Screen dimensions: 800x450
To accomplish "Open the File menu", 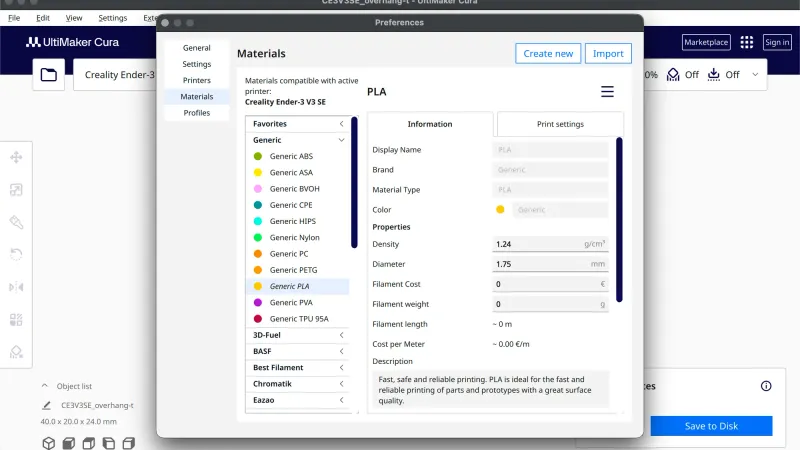I will click(14, 18).
